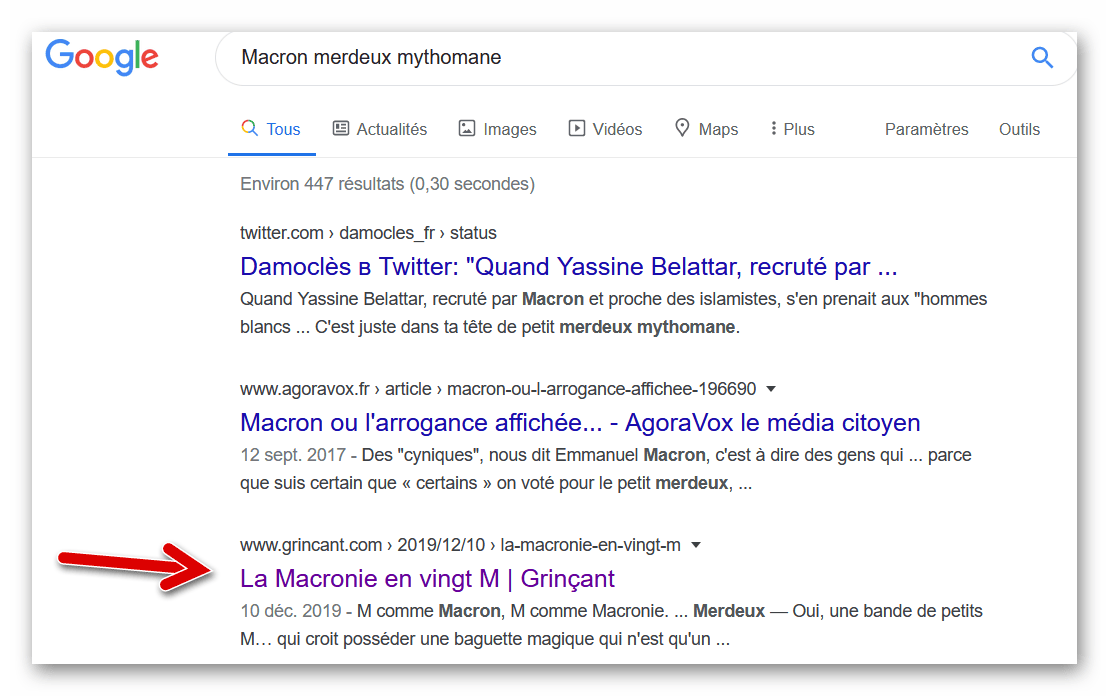Select the Tous tab
This screenshot has height=696, width=1109.
click(x=272, y=129)
